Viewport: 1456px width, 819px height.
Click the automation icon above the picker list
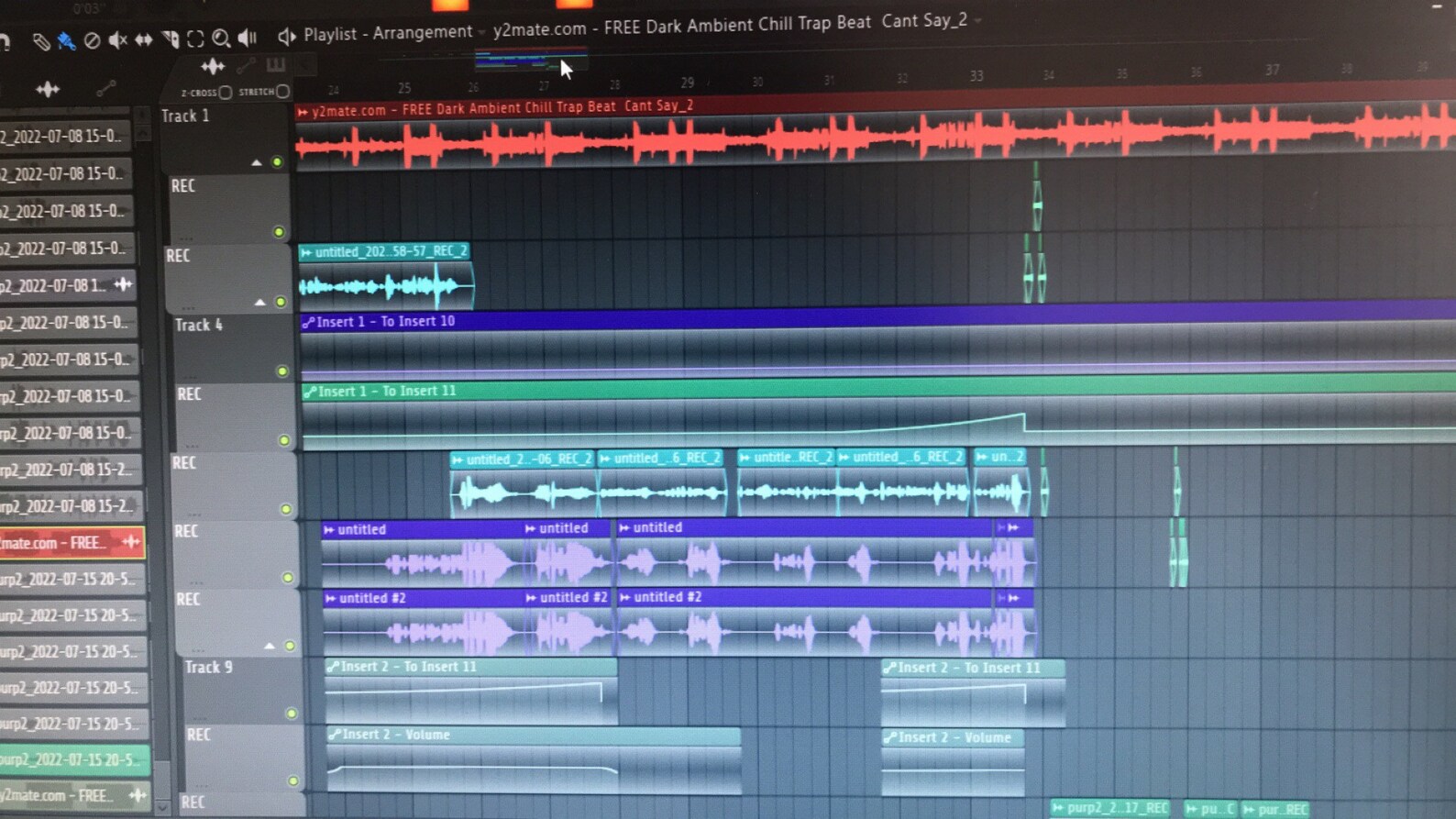coord(106,88)
